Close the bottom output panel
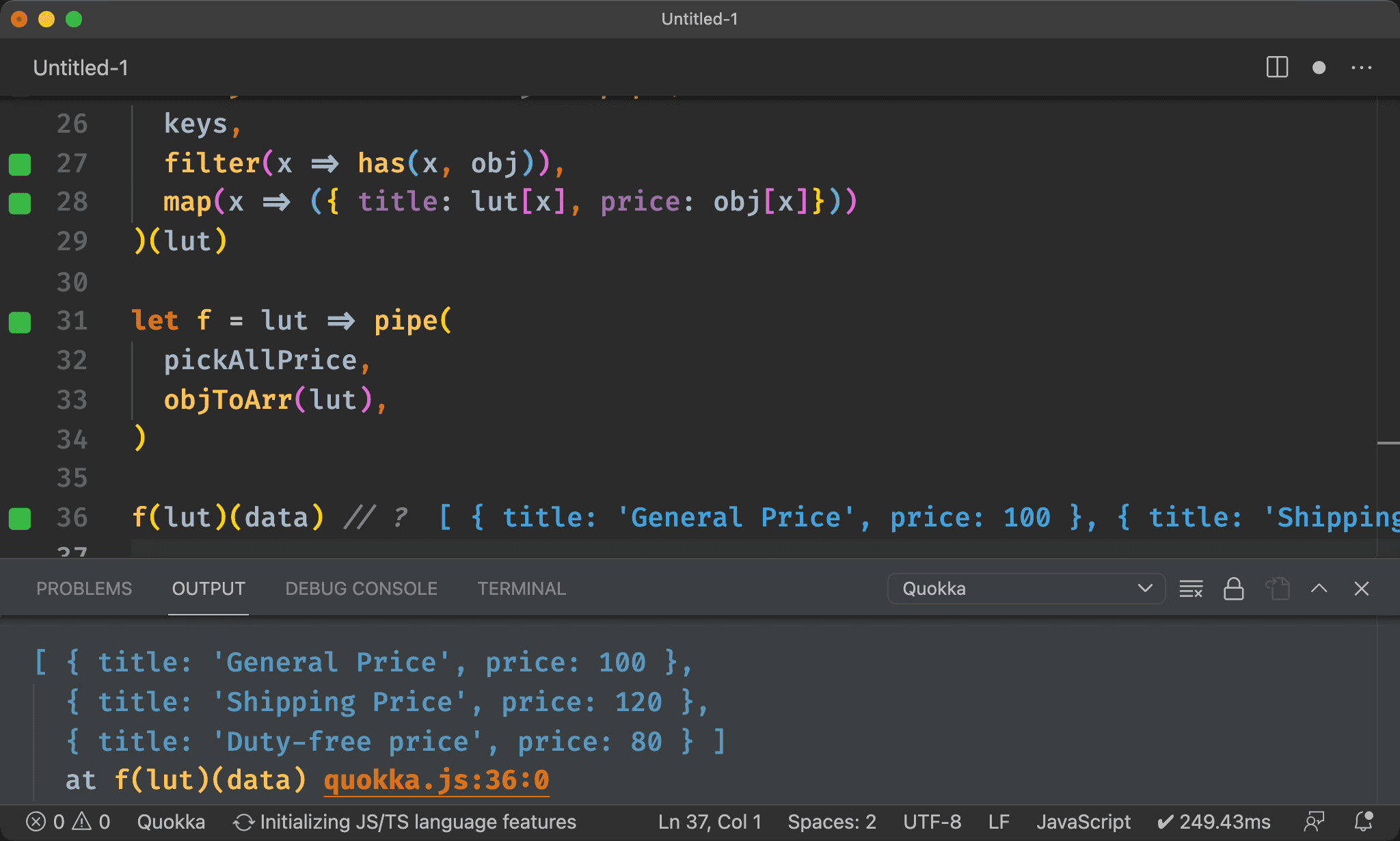 coord(1361,589)
